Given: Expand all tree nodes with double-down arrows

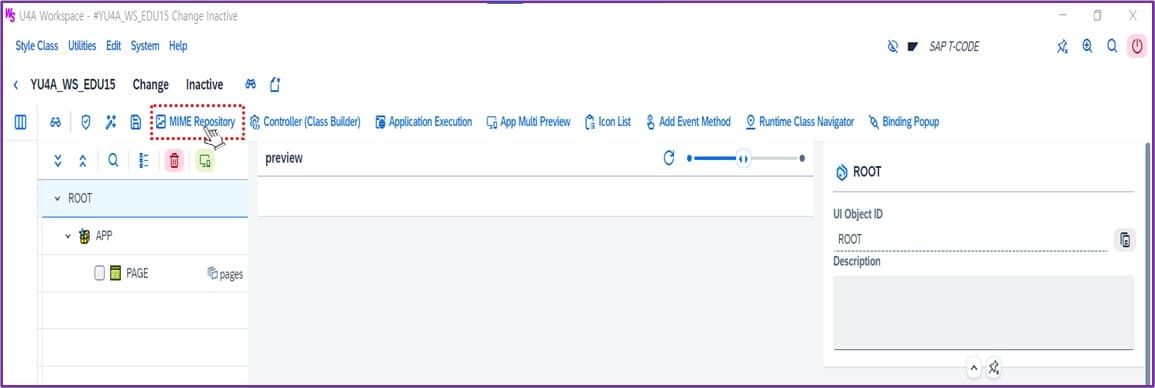Looking at the screenshot, I should click(58, 161).
